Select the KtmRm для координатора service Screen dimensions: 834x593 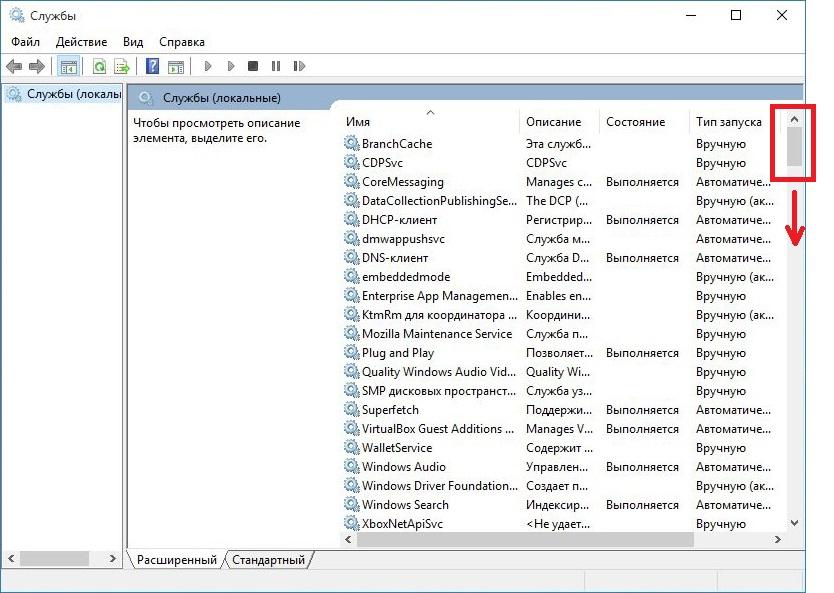click(x=563, y=315)
